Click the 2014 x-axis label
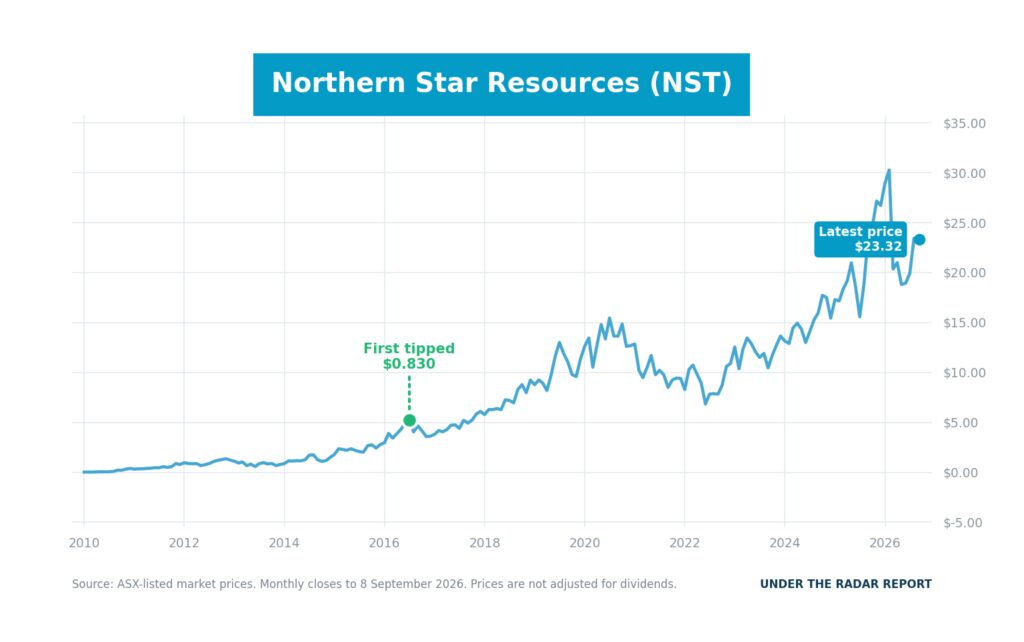 pos(284,543)
